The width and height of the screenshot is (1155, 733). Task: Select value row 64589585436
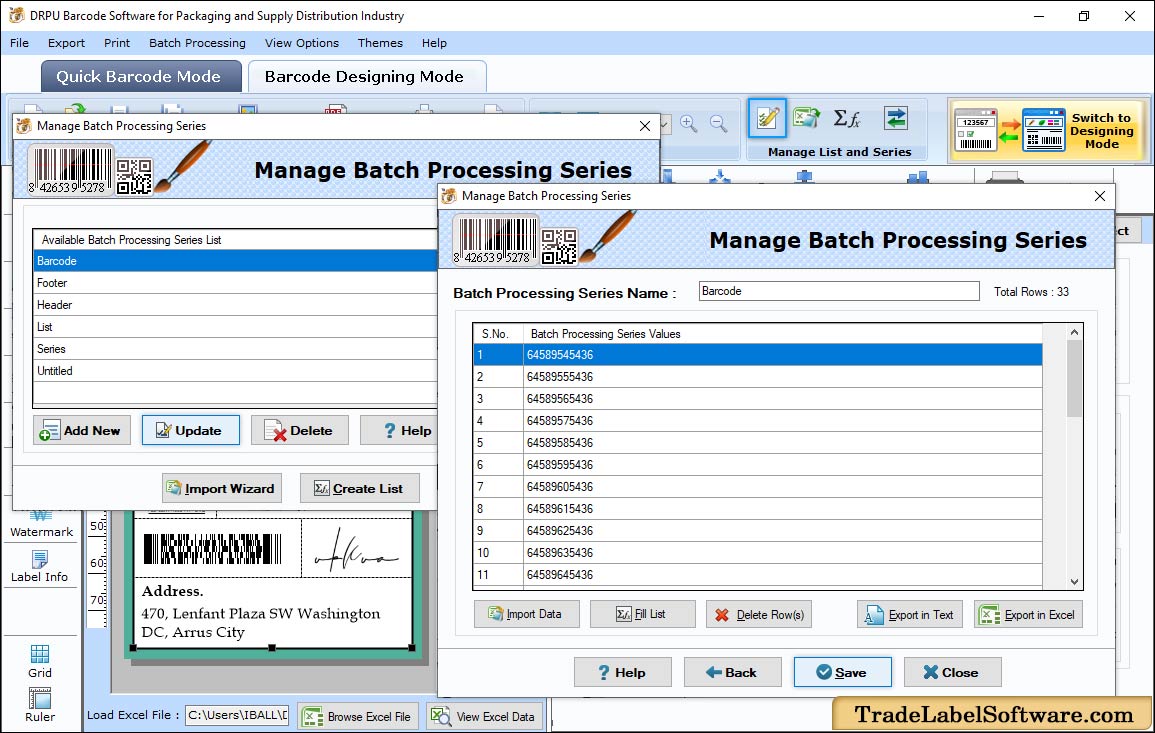pyautogui.click(x=758, y=443)
